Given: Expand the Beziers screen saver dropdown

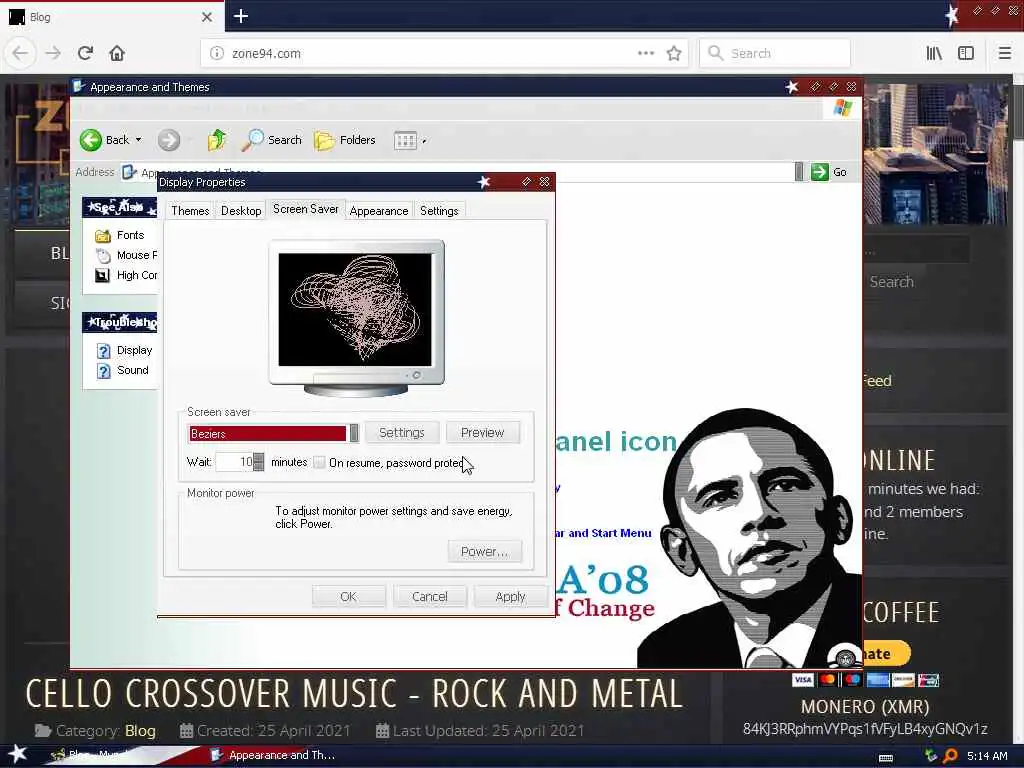Looking at the screenshot, I should (354, 433).
